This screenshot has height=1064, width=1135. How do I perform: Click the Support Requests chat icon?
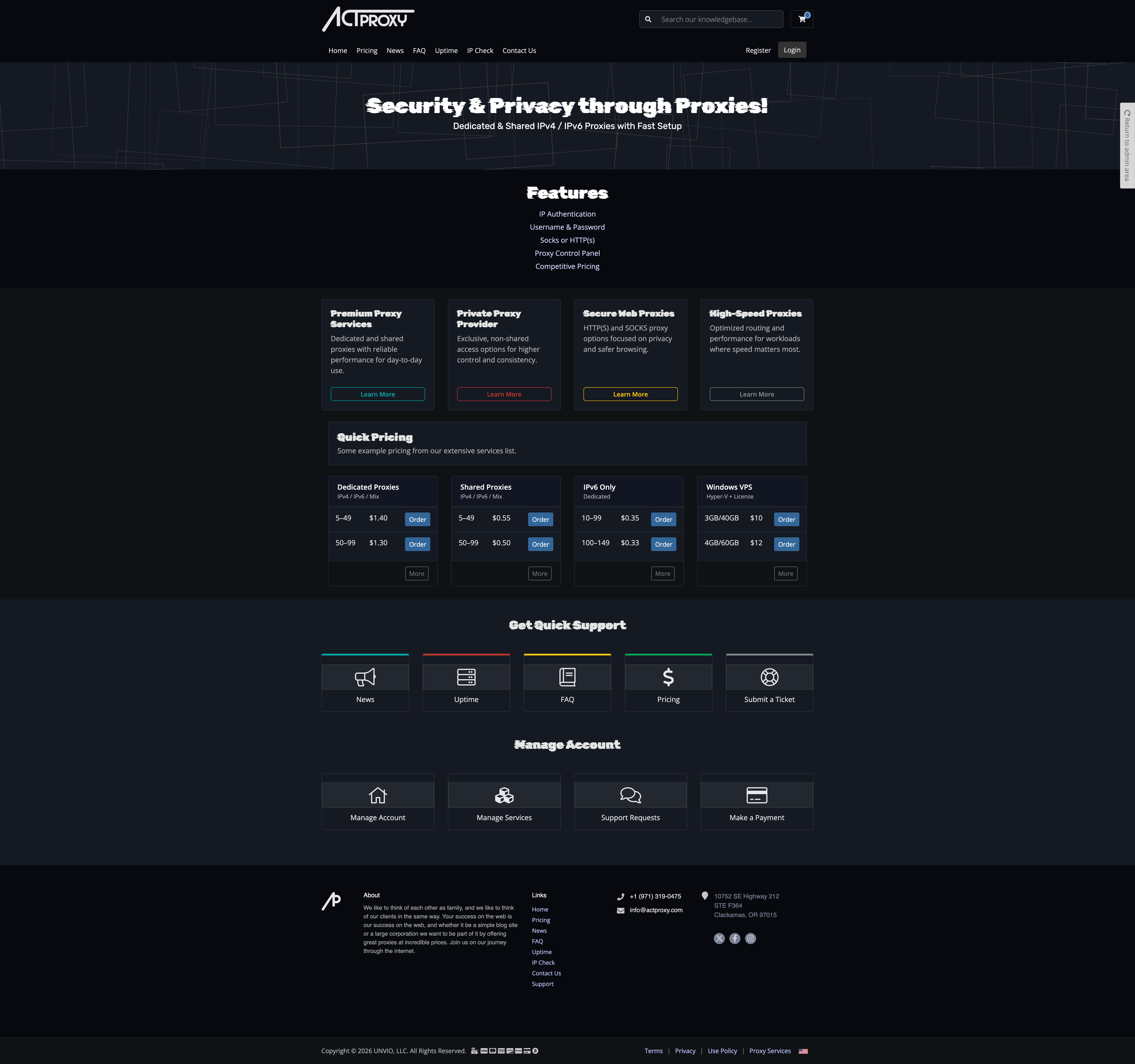click(x=630, y=795)
